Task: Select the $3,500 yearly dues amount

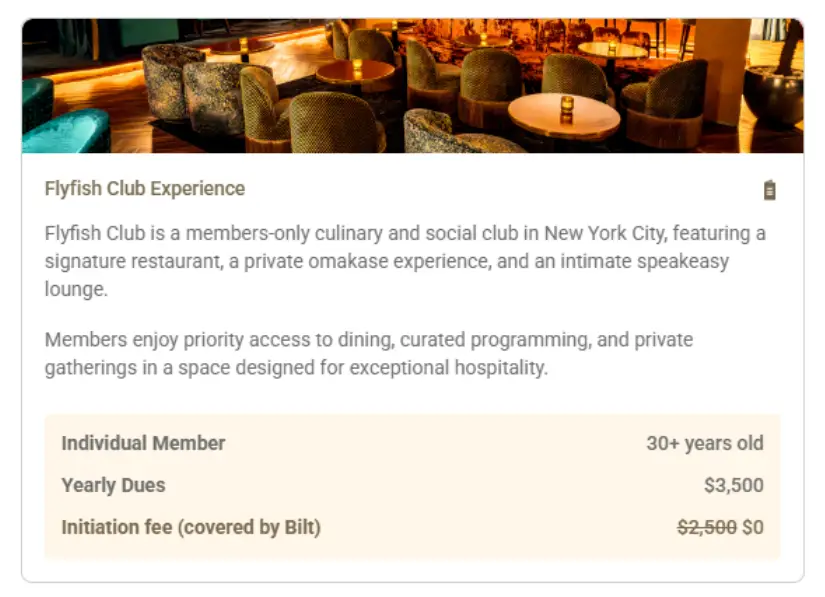Action: click(733, 485)
